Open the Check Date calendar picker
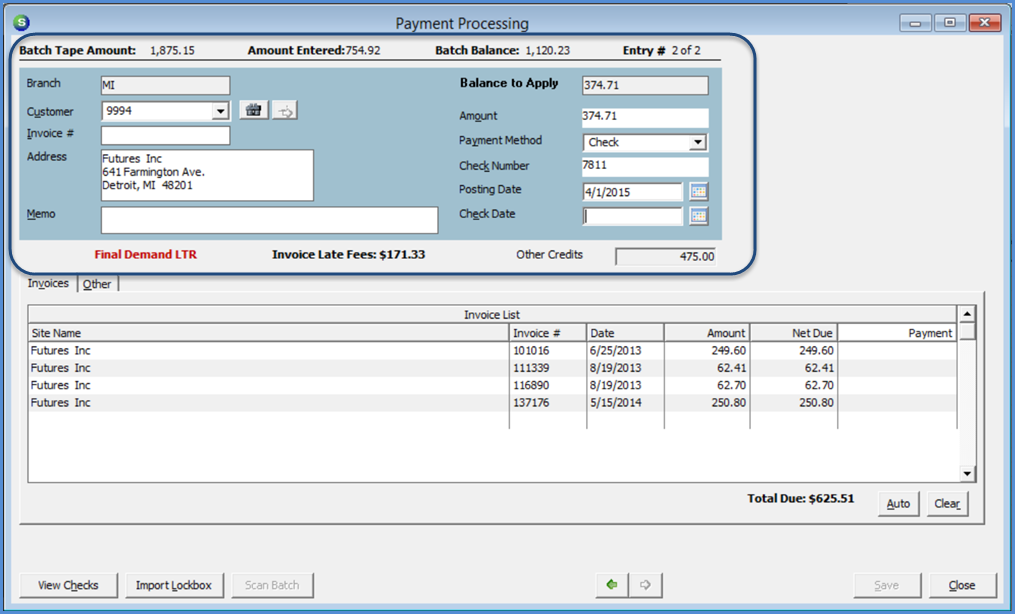The width and height of the screenshot is (1015, 614). (698, 215)
